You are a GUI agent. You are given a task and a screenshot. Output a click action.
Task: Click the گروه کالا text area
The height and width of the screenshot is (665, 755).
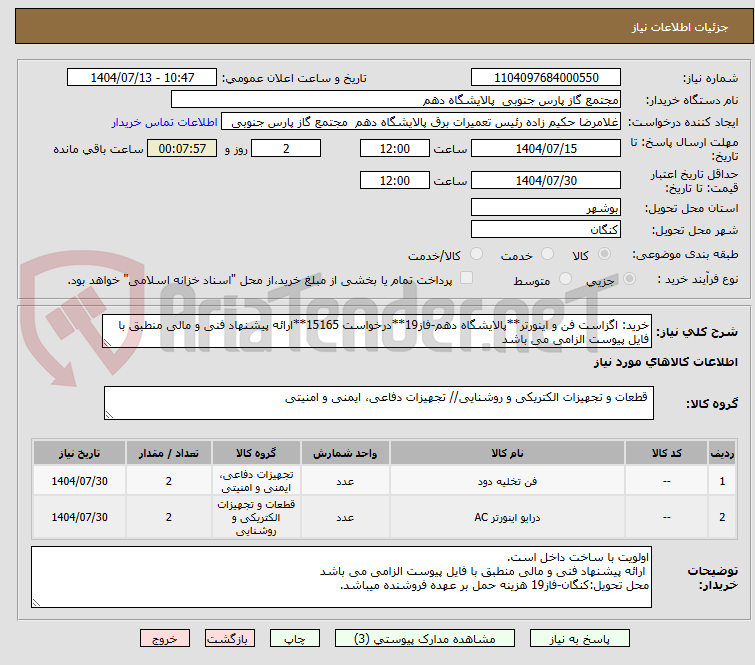tap(379, 403)
